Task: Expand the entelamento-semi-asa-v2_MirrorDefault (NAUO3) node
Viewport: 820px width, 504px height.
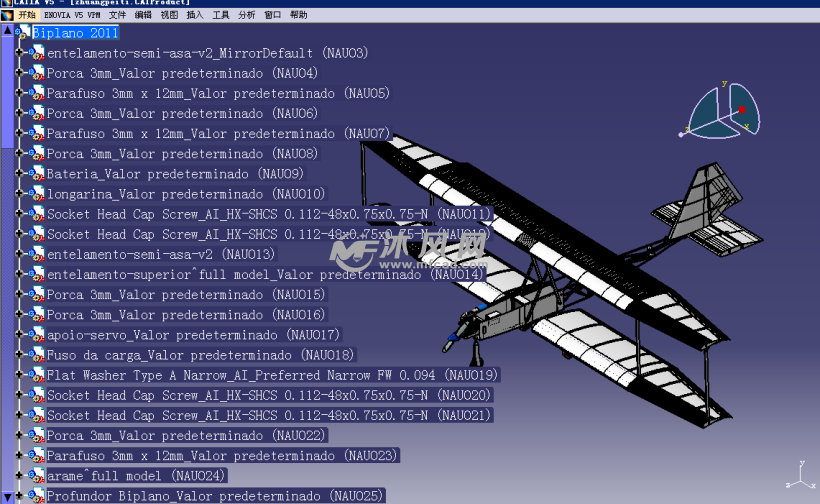Action: pyautogui.click(x=20, y=53)
